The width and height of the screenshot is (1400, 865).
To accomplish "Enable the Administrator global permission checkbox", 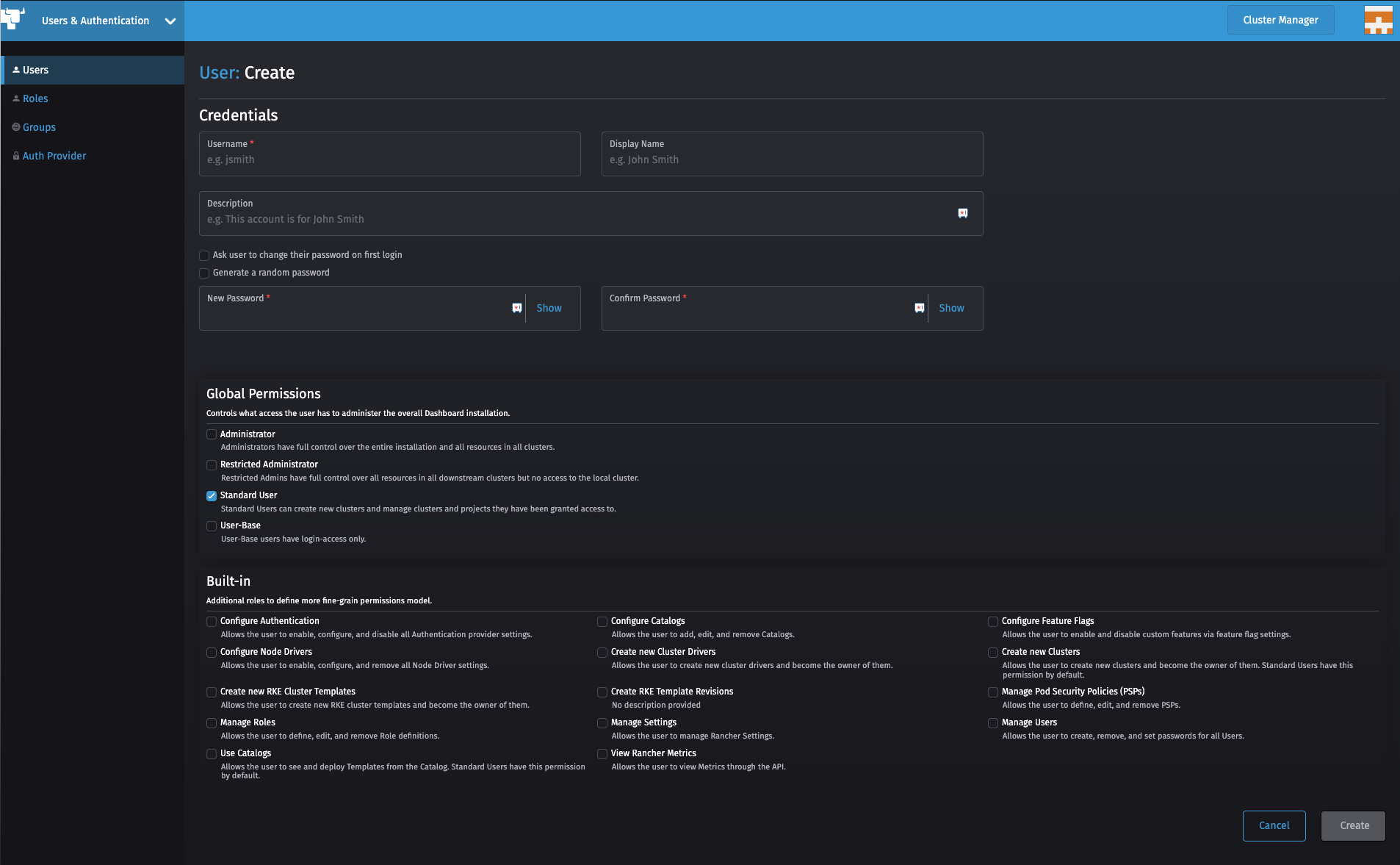I will coord(212,434).
